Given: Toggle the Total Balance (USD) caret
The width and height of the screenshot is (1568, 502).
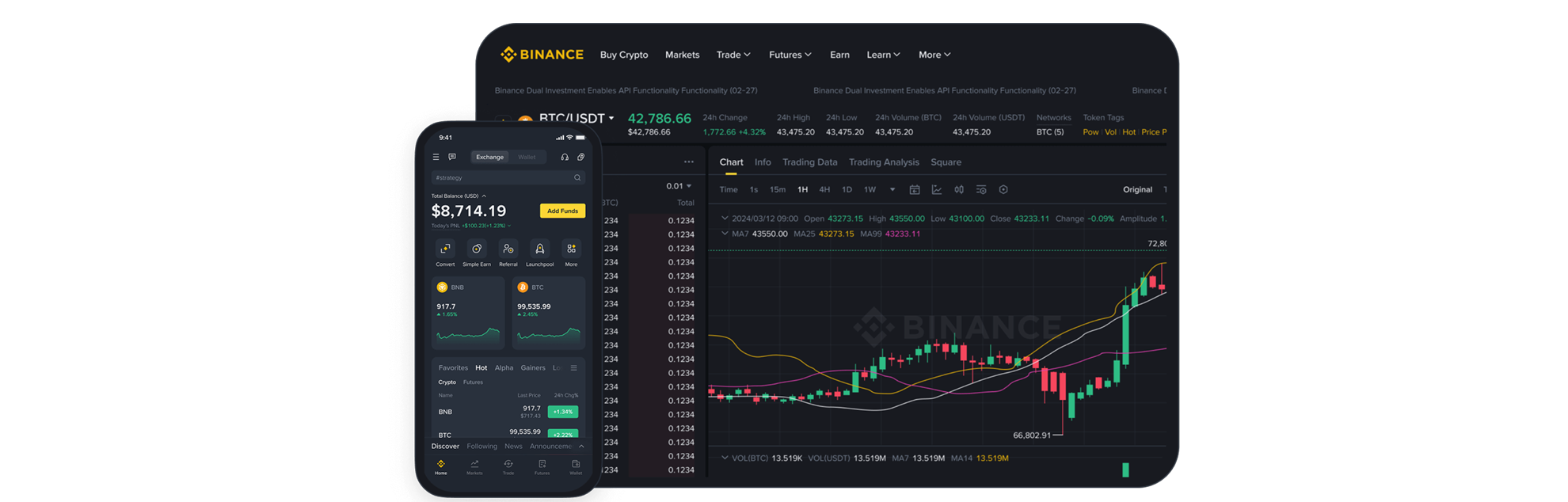Looking at the screenshot, I should point(484,196).
